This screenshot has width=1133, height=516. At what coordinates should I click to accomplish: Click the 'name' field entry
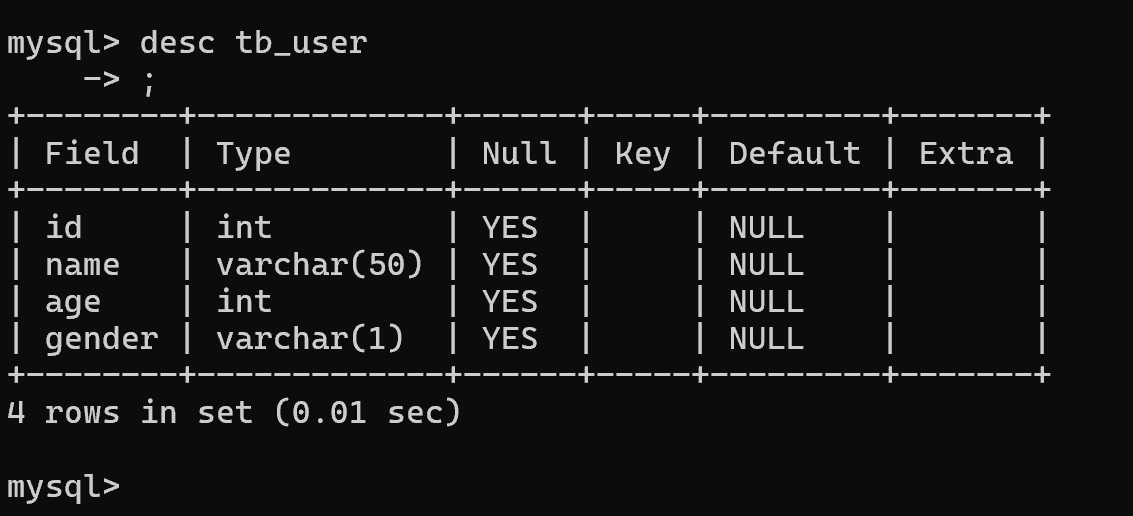click(x=82, y=265)
